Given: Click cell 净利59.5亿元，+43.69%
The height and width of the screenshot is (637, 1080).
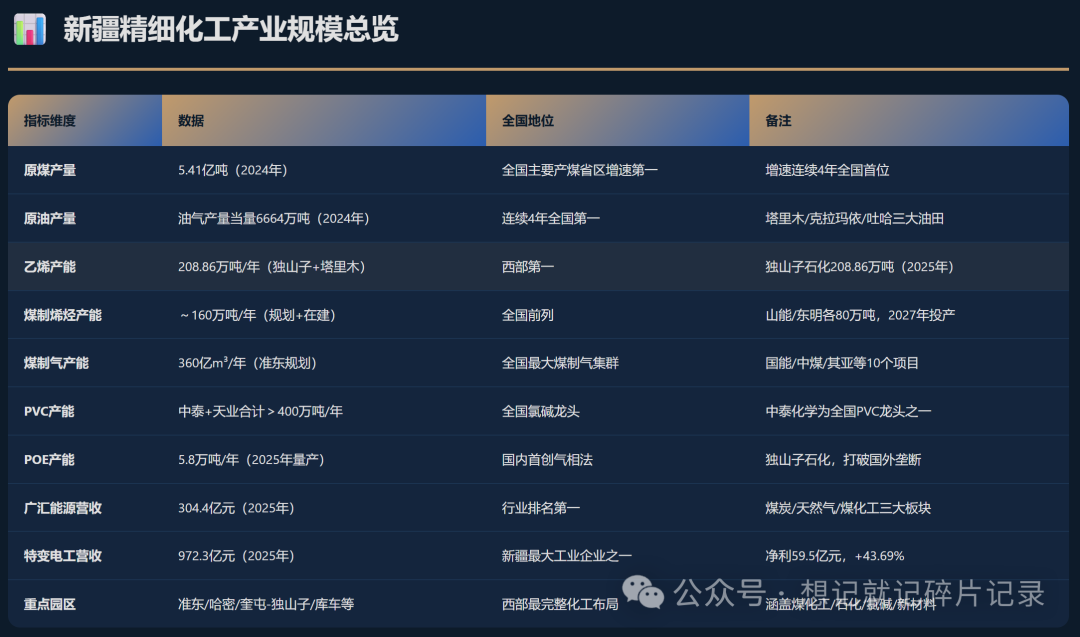Looking at the screenshot, I should tap(835, 556).
